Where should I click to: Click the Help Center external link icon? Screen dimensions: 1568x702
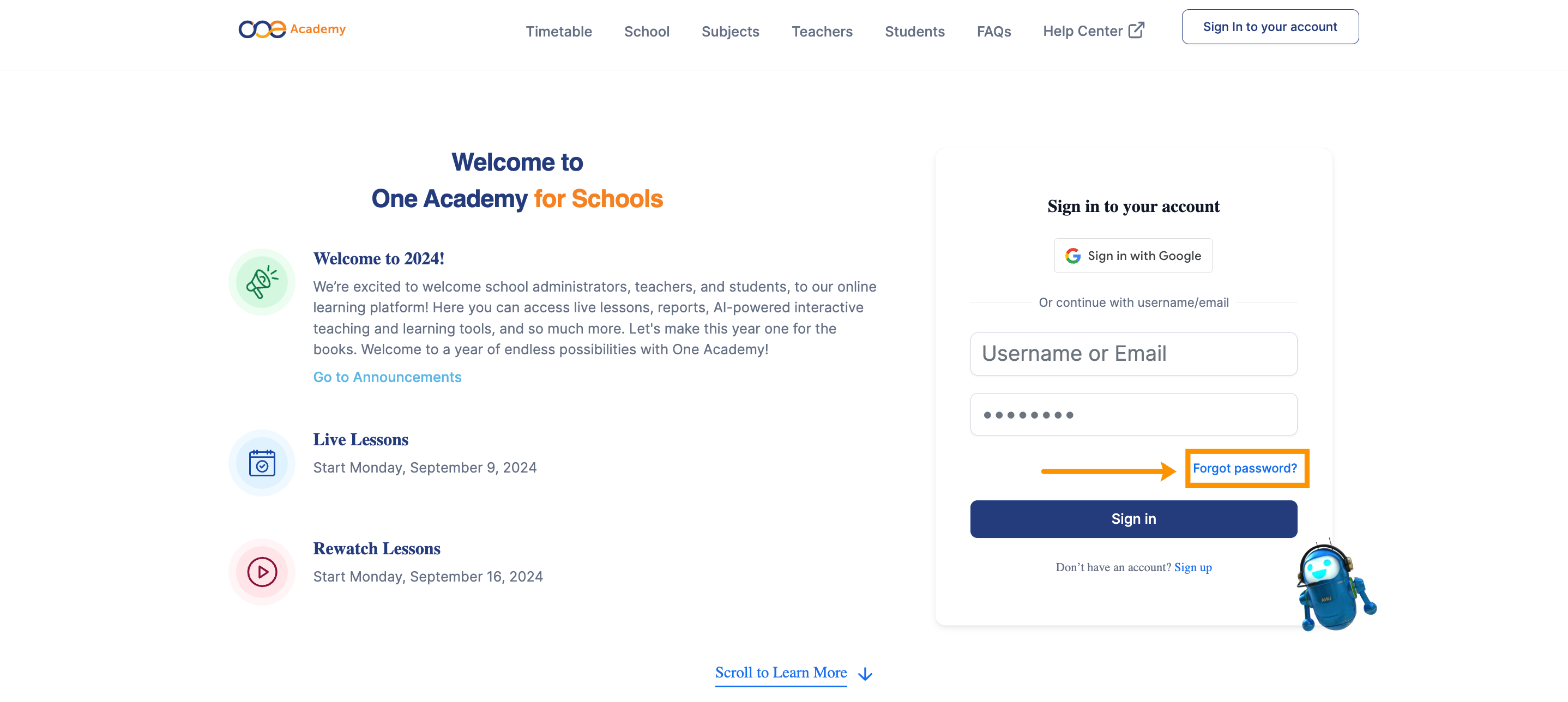pos(1136,31)
